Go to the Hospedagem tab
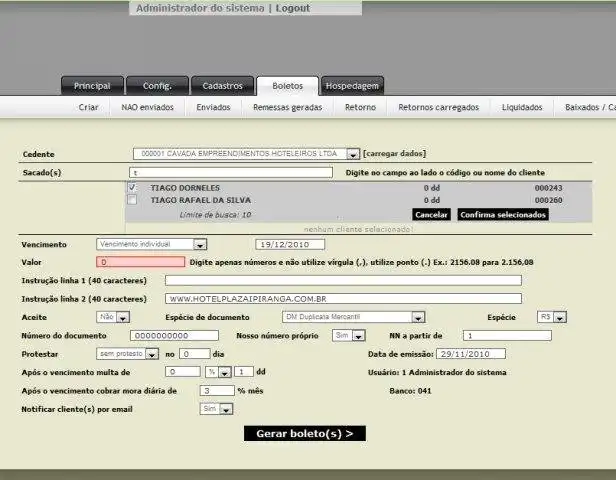This screenshot has height=480, width=616. pyautogui.click(x=352, y=86)
